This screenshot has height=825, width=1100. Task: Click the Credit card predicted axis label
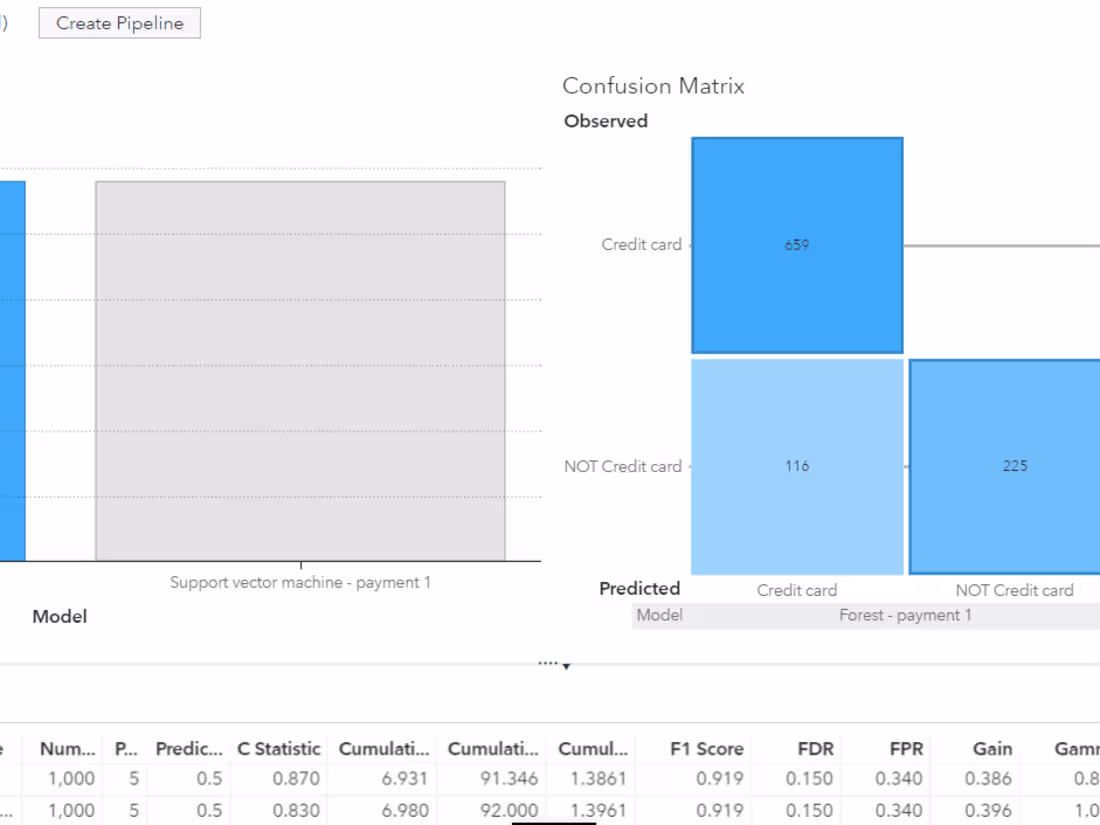797,590
